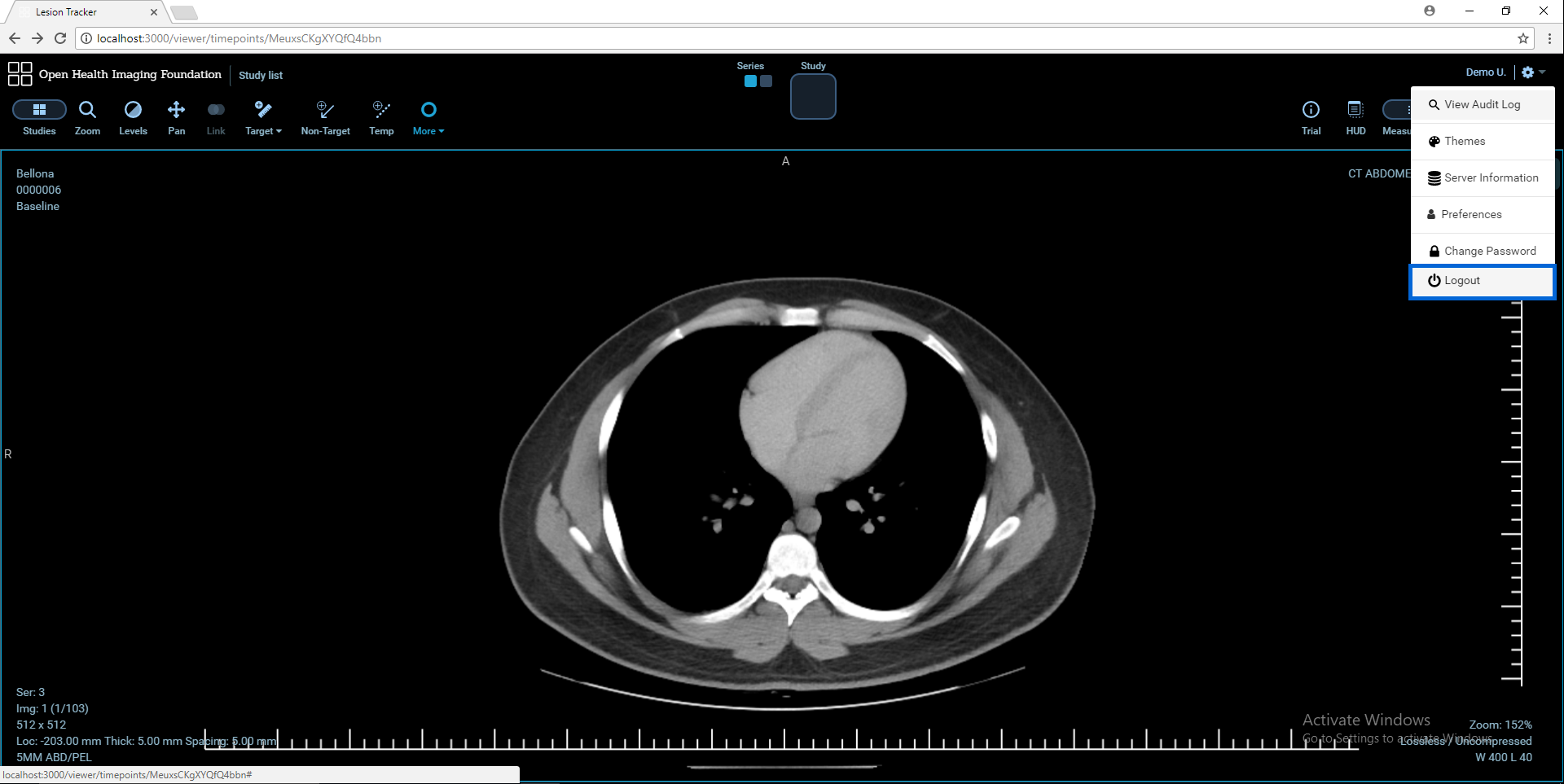
Task: Click the Link tool icon
Action: tap(216, 110)
